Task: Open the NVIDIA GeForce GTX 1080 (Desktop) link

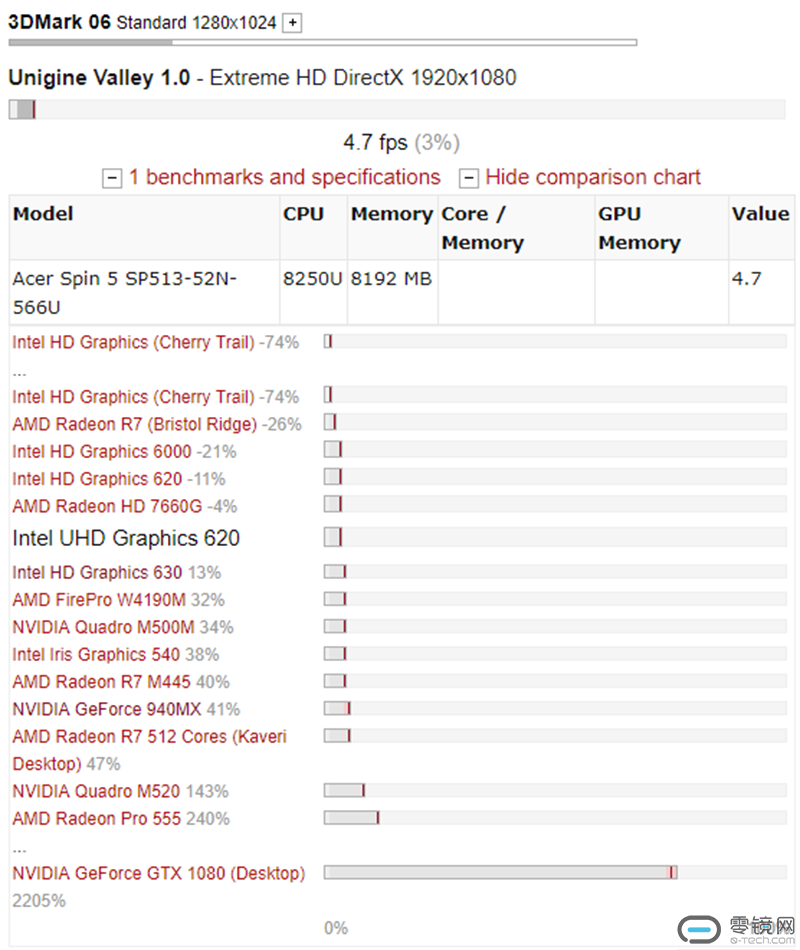Action: (x=159, y=873)
